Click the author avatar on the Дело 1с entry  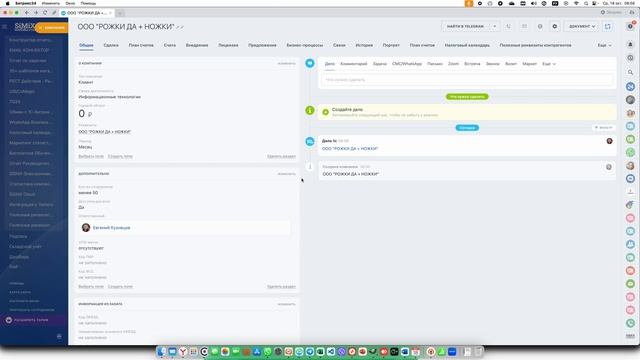click(x=609, y=141)
